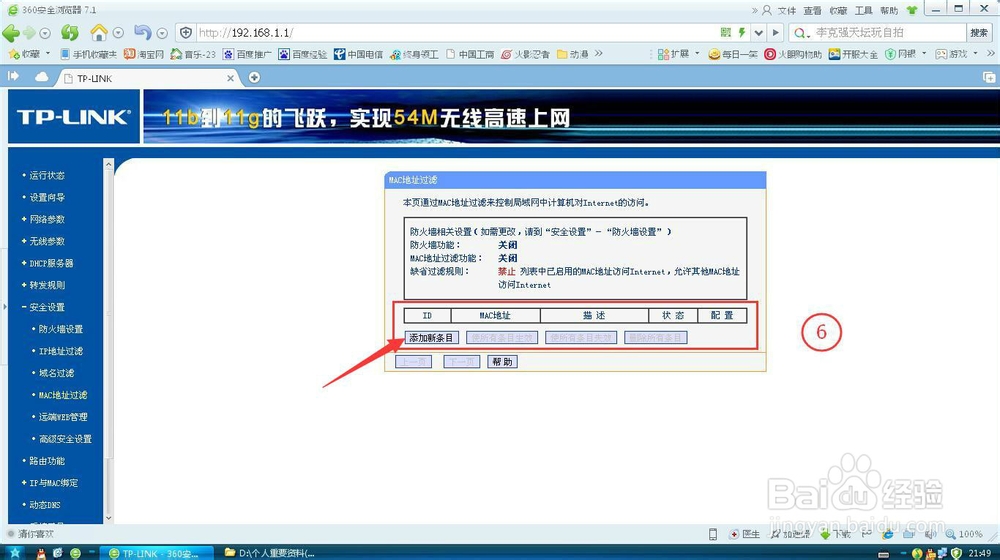Open the 淘宝网 bookmark

pyautogui.click(x=143, y=54)
